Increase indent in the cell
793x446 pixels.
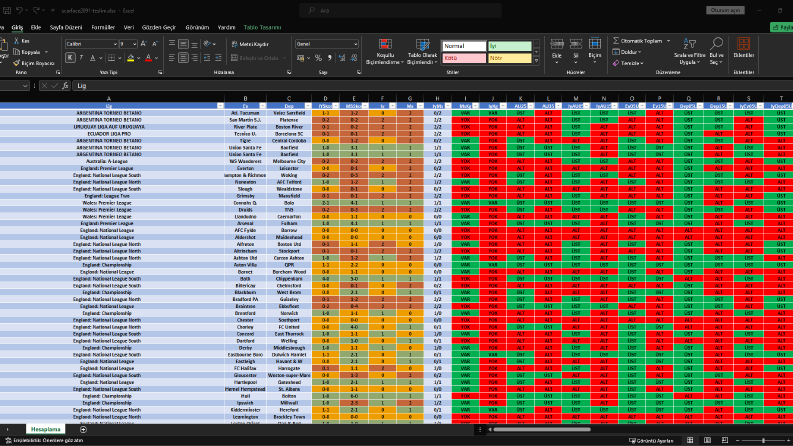(218, 58)
